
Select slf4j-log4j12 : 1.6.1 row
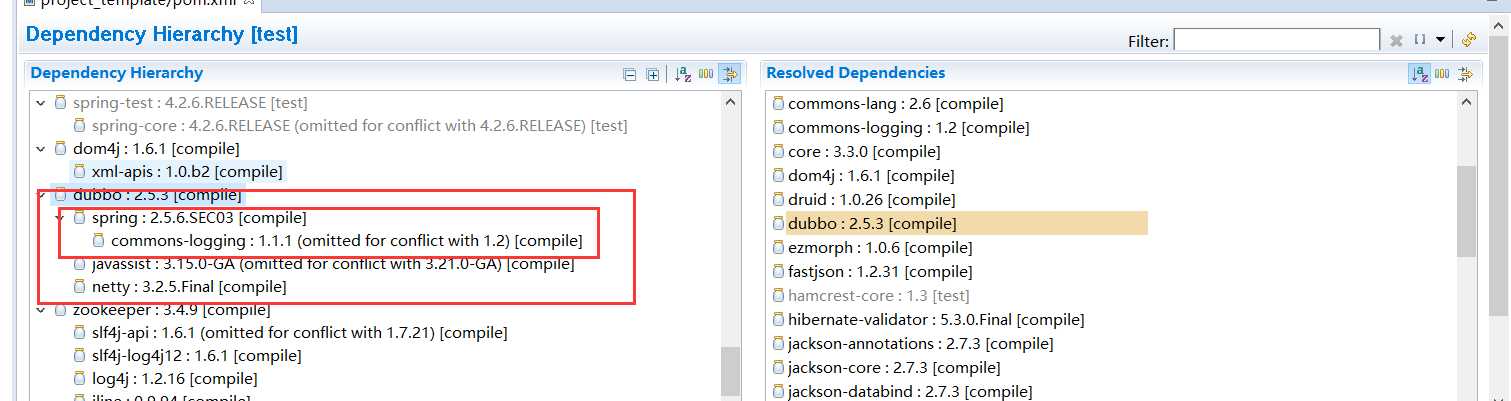click(x=187, y=356)
